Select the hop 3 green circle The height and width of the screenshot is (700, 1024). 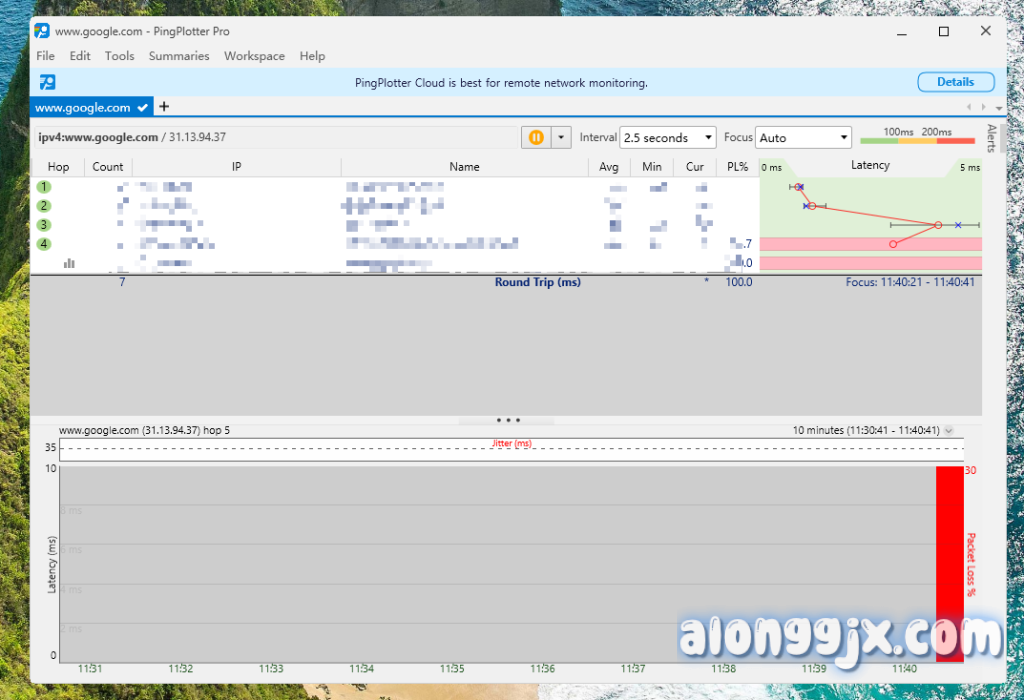pyautogui.click(x=44, y=225)
